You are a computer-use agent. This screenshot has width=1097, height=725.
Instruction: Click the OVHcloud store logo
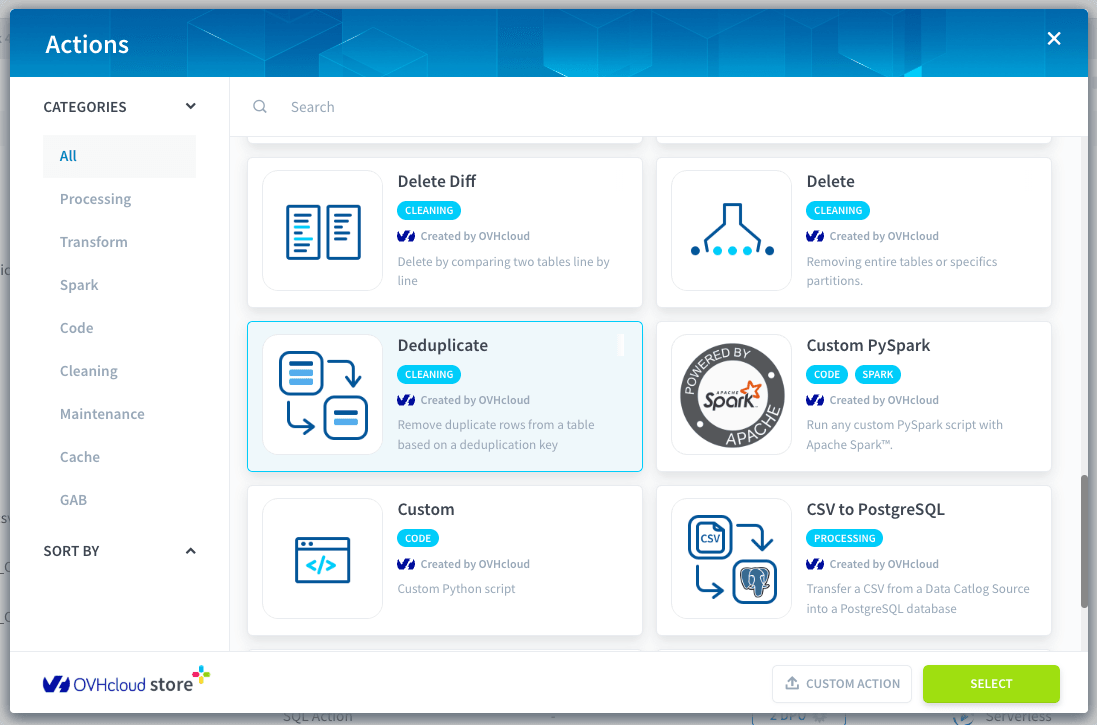pyautogui.click(x=126, y=680)
